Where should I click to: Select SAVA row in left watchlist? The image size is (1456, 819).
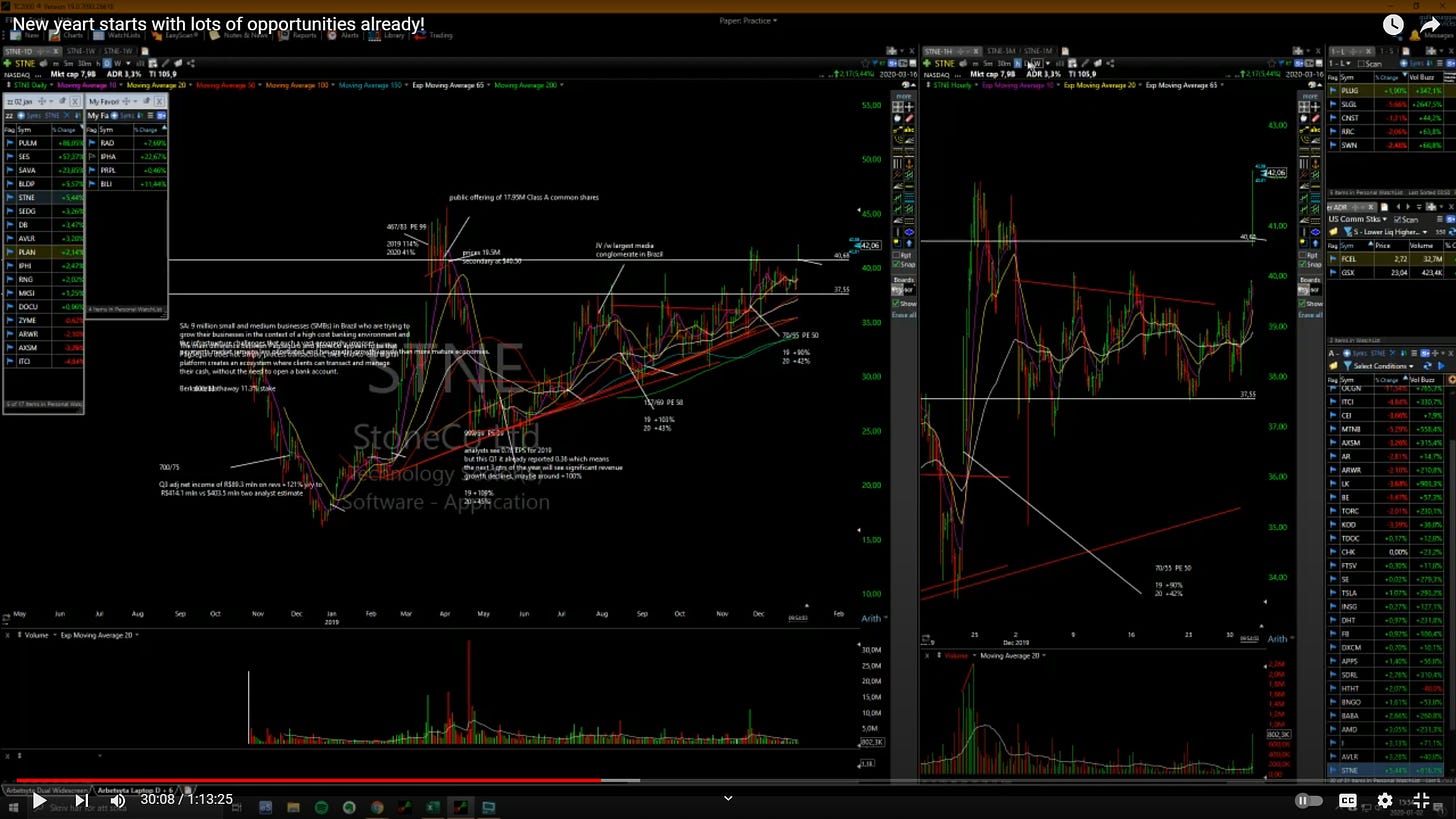point(42,170)
